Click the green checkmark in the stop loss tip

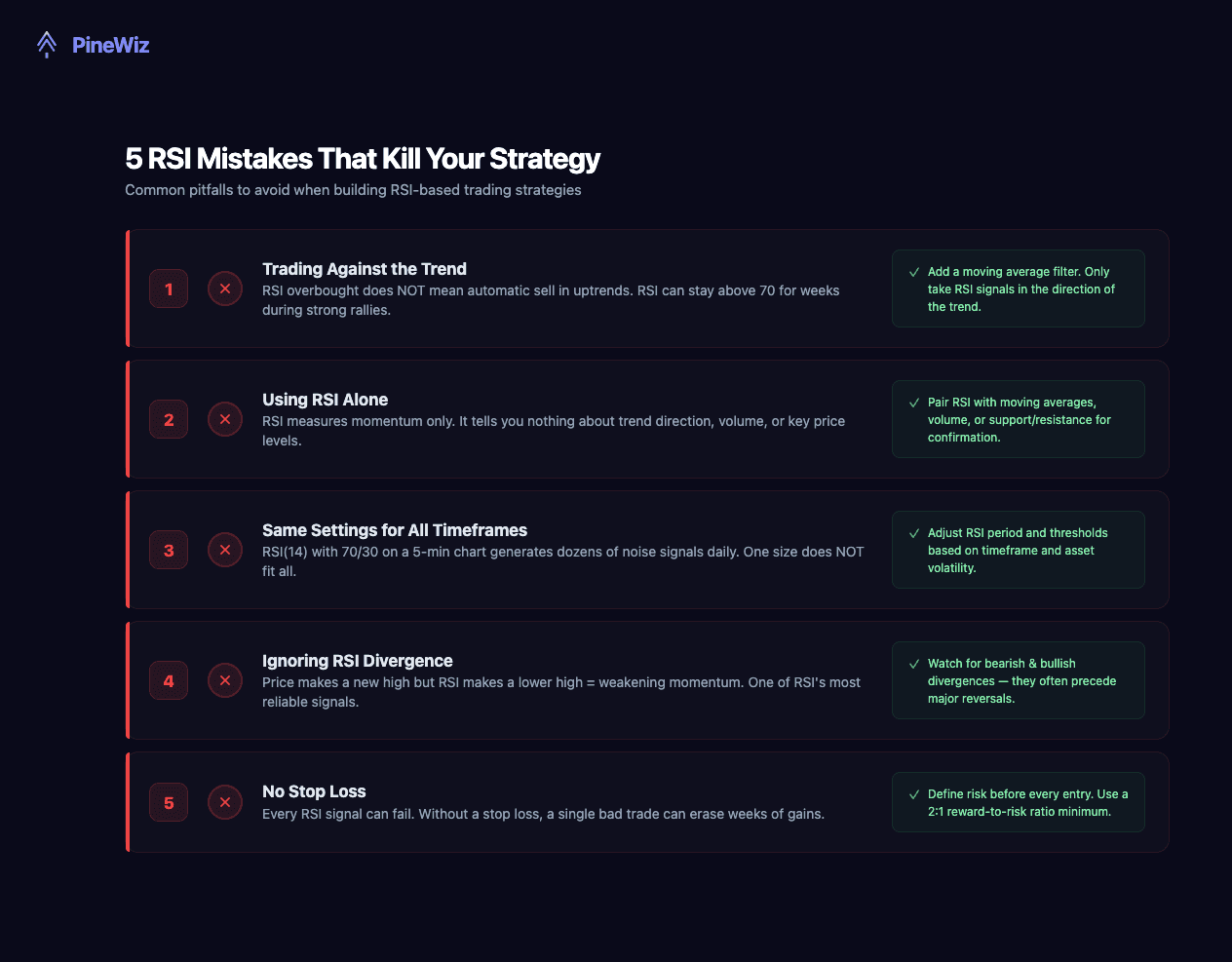point(913,793)
